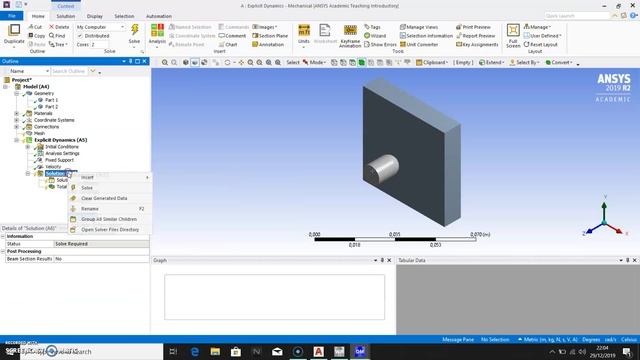Choose Solve from the context menu
This screenshot has width=640, height=360.
[109, 188]
